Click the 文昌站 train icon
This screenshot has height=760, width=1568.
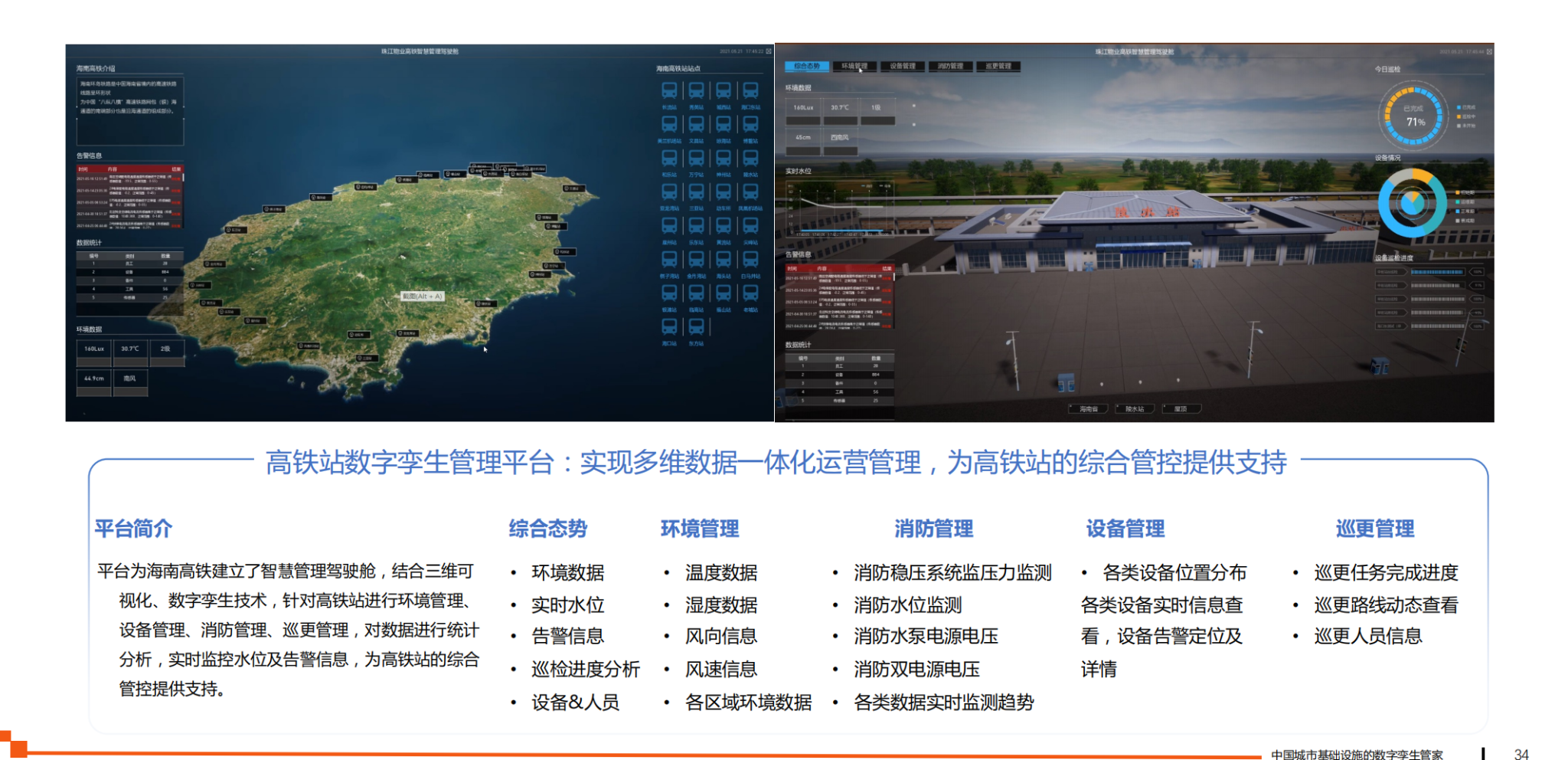[x=696, y=124]
